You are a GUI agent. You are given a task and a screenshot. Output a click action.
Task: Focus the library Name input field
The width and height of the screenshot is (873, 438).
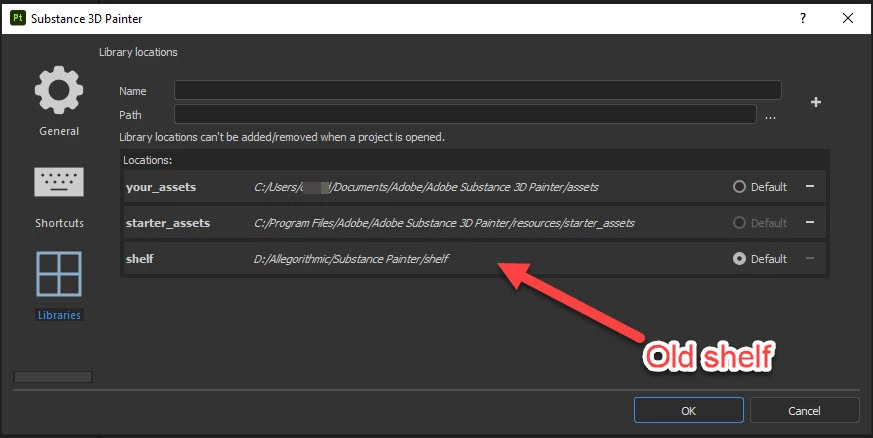tap(478, 90)
